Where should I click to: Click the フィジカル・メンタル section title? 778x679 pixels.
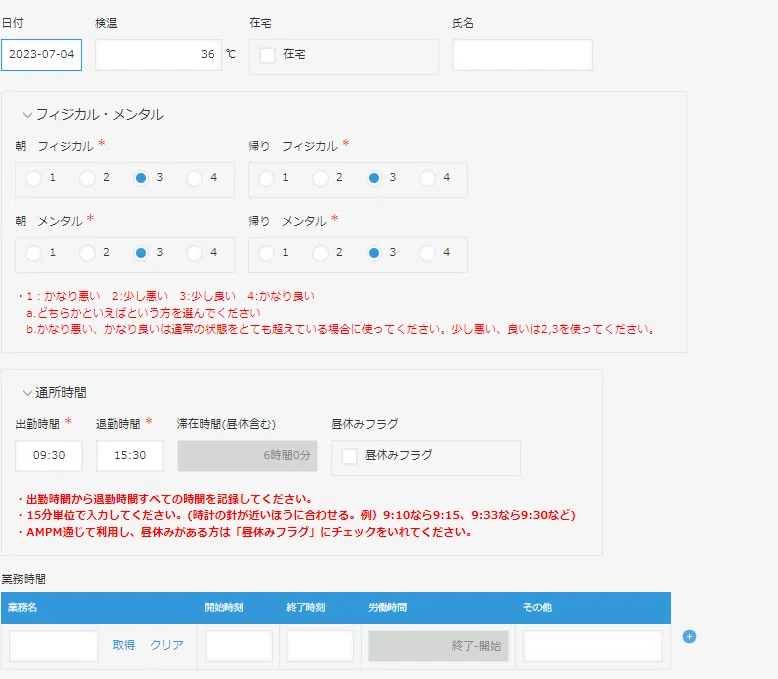click(99, 115)
